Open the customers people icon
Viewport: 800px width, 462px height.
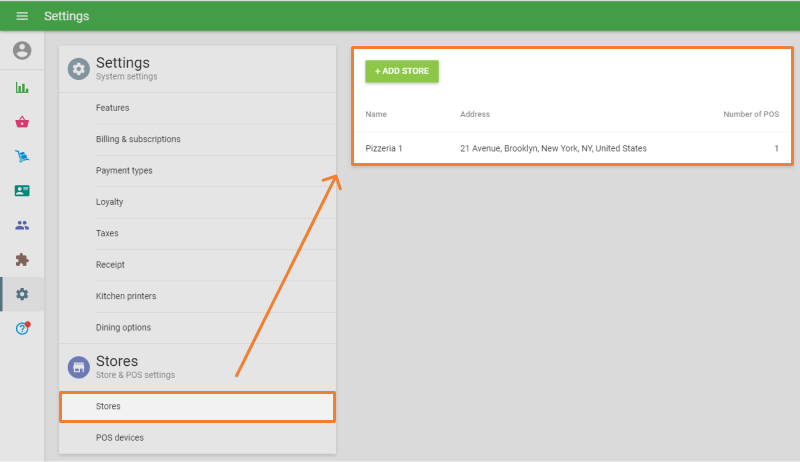(x=22, y=225)
